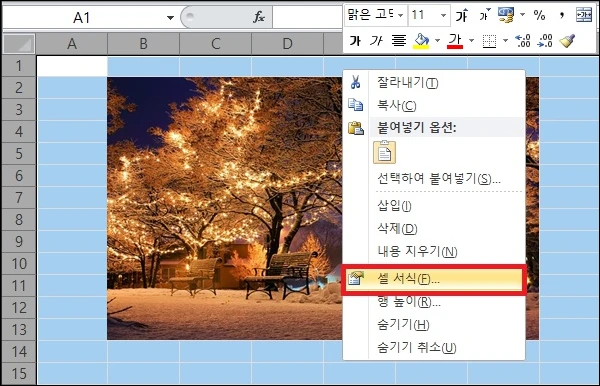Select column B header

coord(143,44)
